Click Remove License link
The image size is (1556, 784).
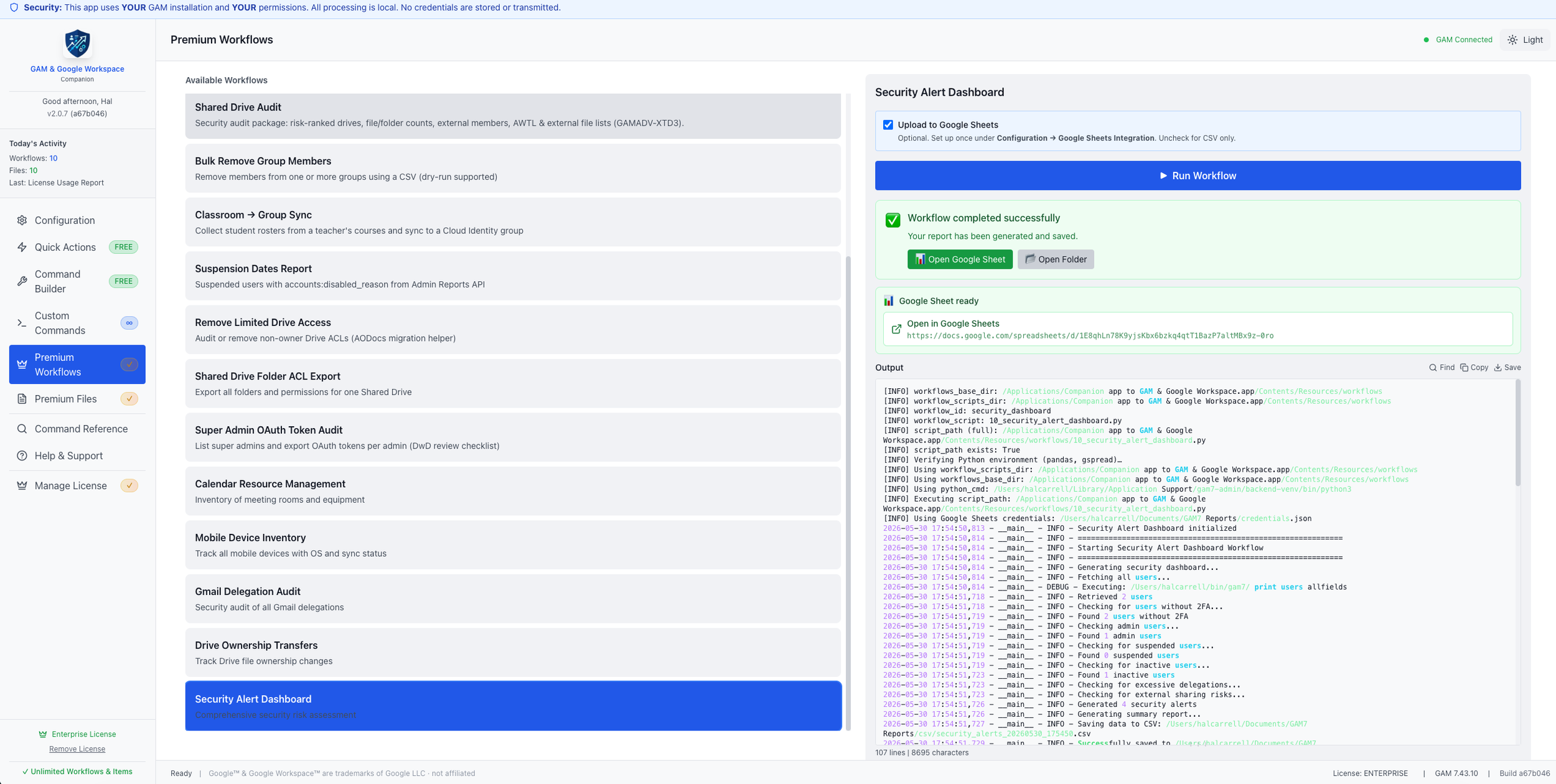[77, 749]
